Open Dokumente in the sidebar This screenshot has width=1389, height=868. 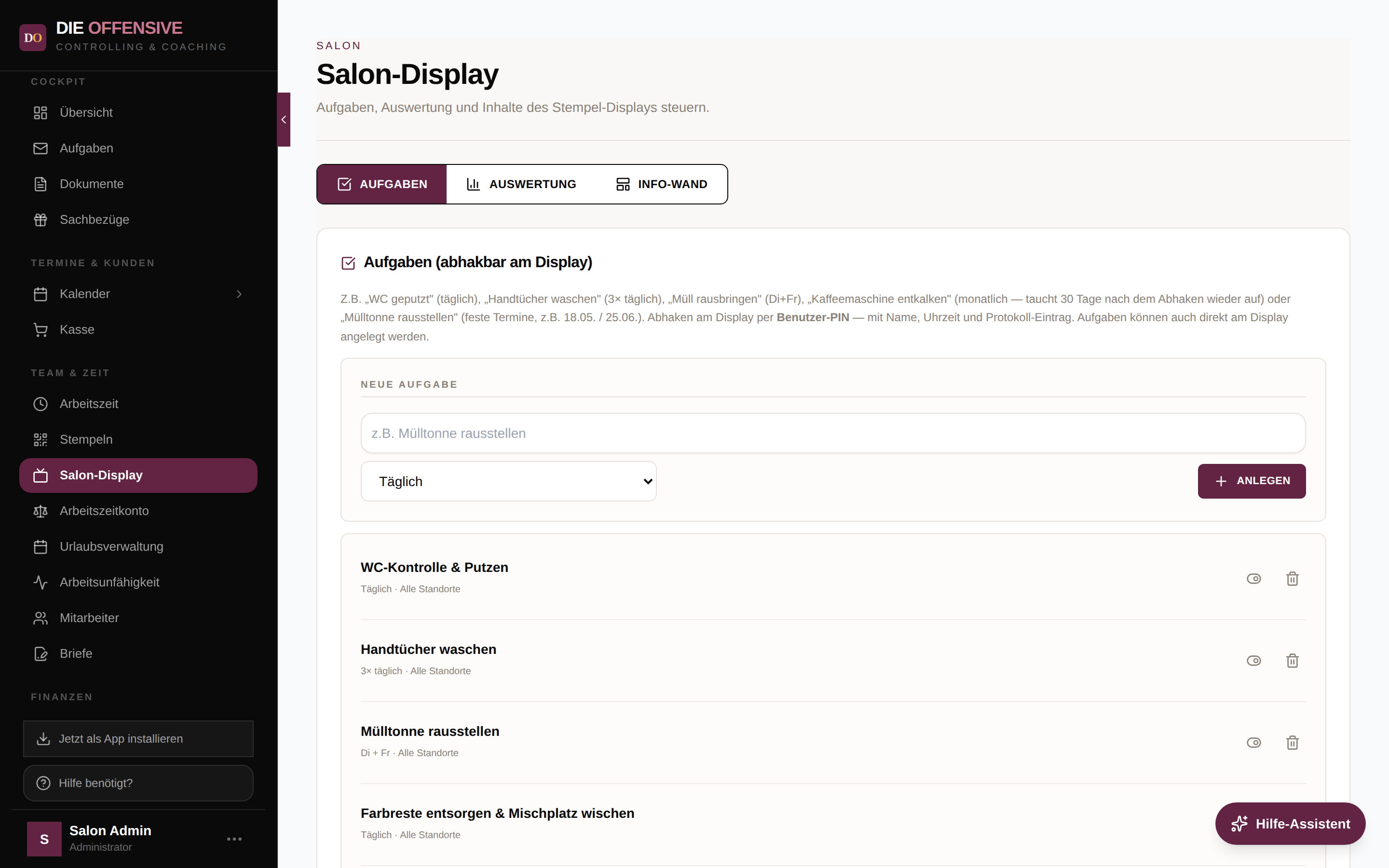tap(138, 184)
